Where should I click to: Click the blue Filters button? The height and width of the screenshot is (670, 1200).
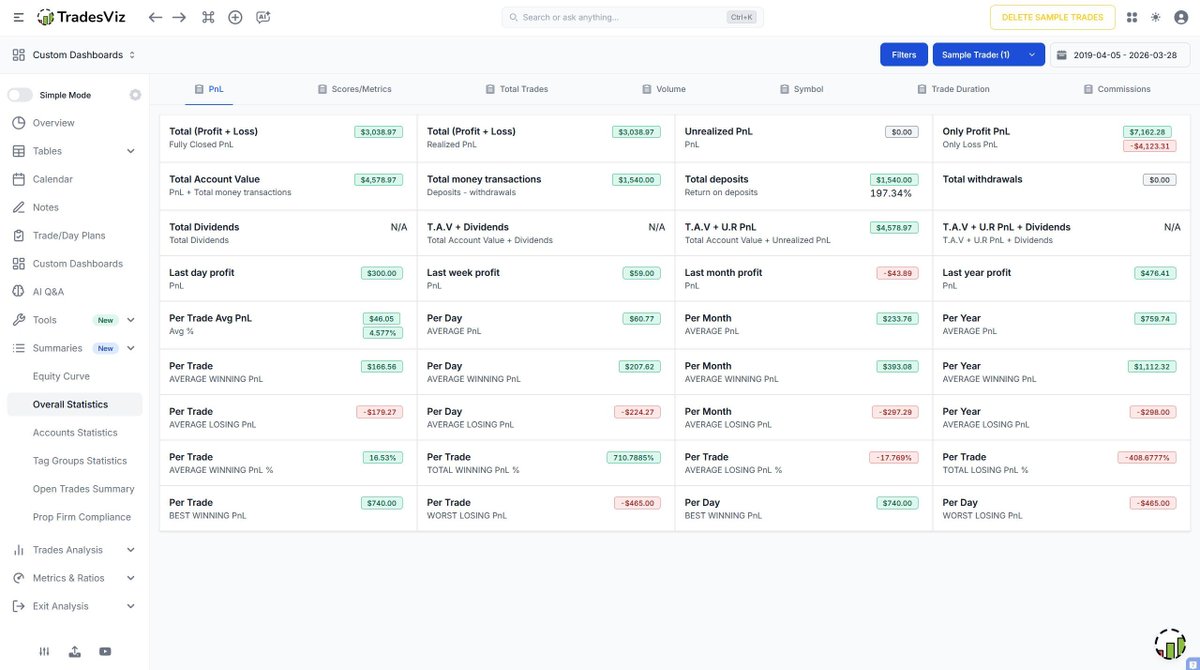click(903, 55)
